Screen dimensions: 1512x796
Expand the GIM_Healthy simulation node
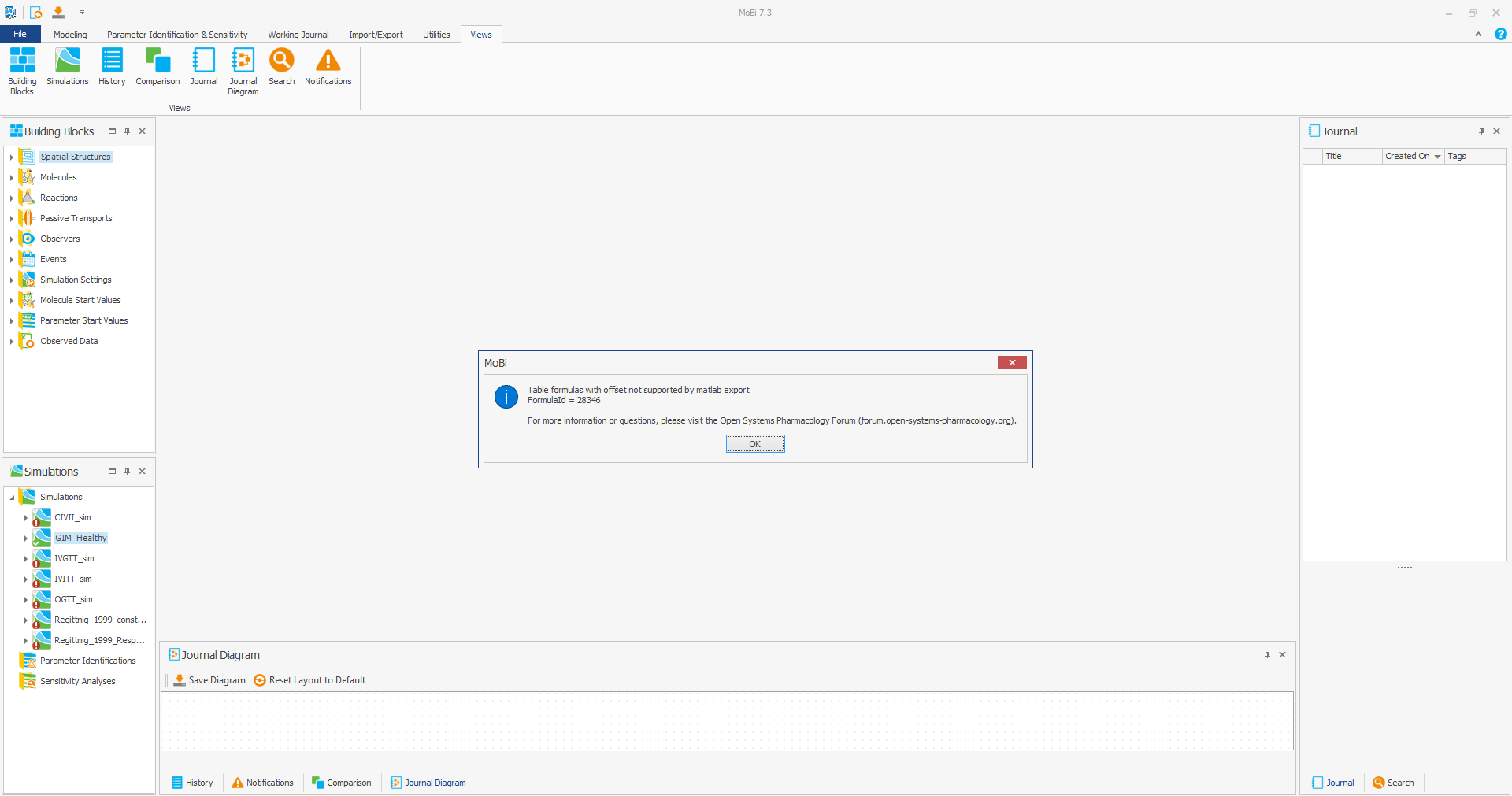pyautogui.click(x=27, y=539)
